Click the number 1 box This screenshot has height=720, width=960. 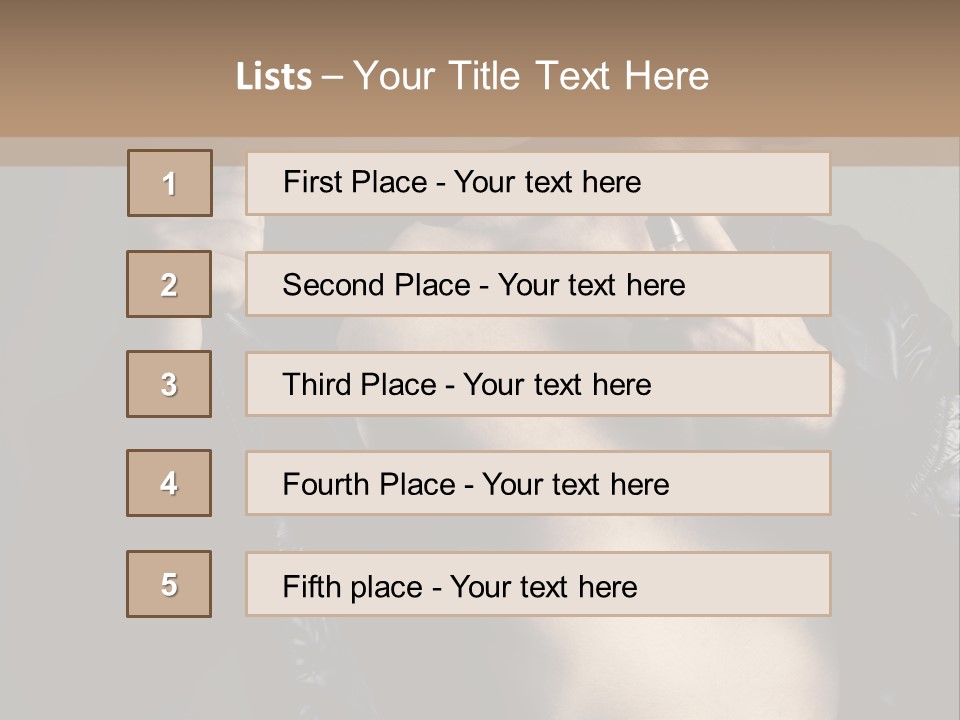170,183
